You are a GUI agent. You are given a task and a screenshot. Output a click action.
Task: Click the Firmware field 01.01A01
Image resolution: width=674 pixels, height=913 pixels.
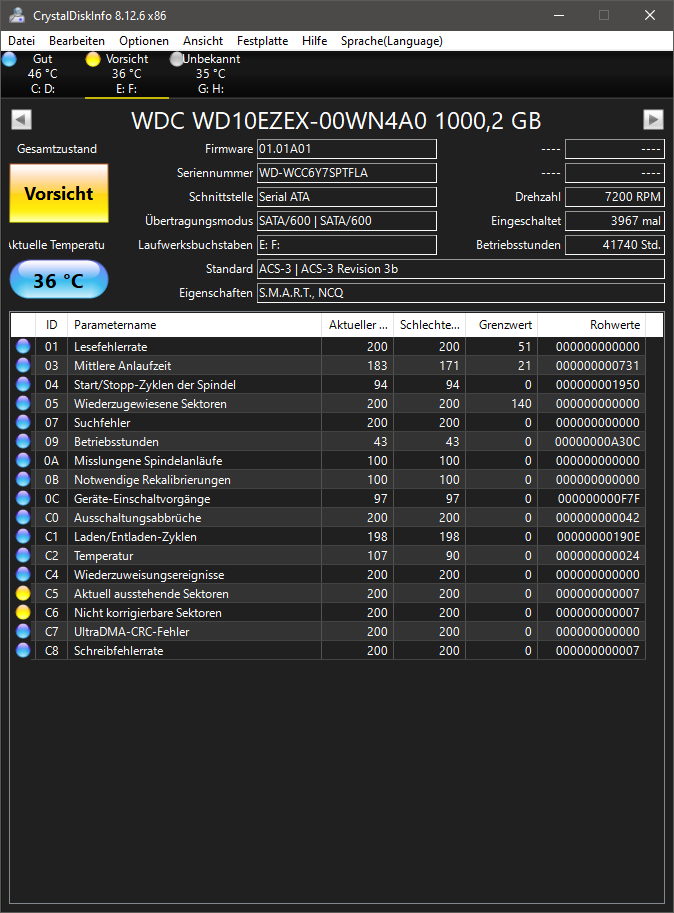pyautogui.click(x=347, y=149)
